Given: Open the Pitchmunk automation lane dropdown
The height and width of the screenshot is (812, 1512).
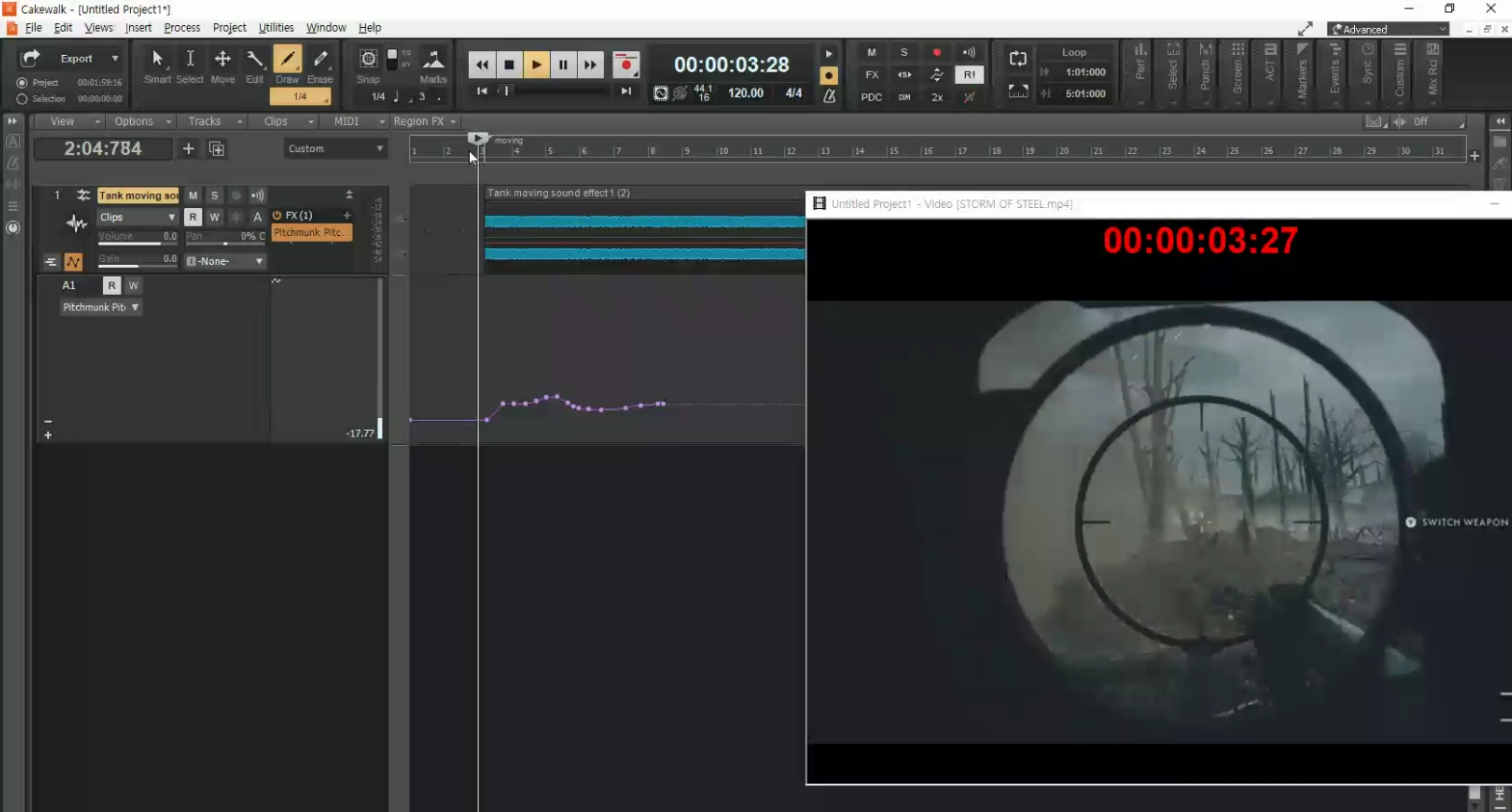Looking at the screenshot, I should (x=101, y=307).
